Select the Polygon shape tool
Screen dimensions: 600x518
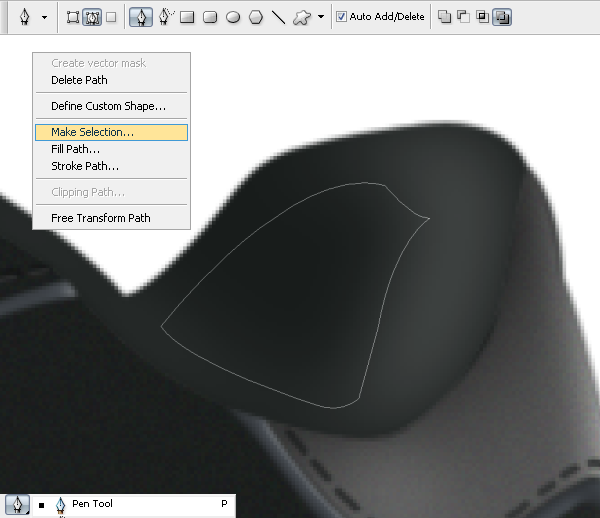coord(256,17)
